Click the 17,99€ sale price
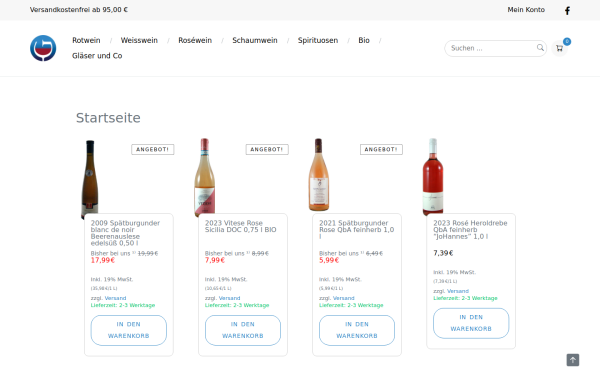This screenshot has height=375, width=600. pyautogui.click(x=103, y=260)
